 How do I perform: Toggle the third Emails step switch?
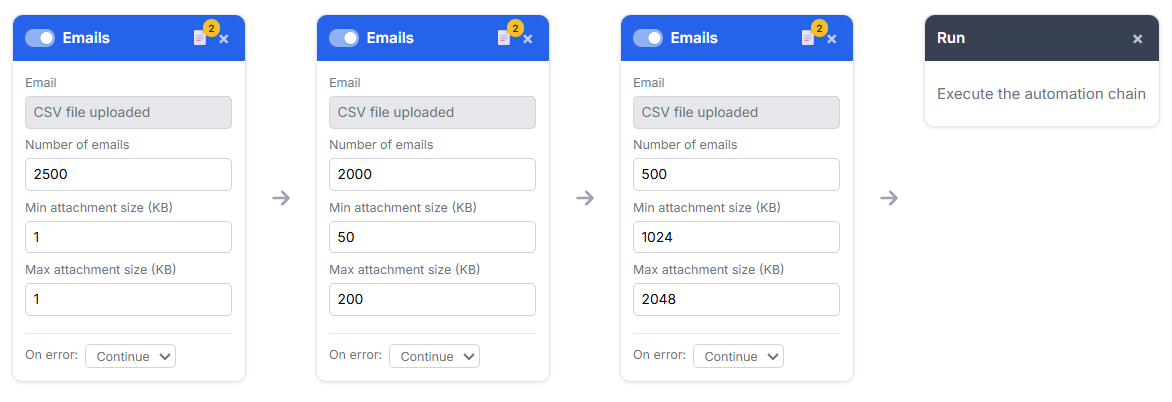(648, 38)
